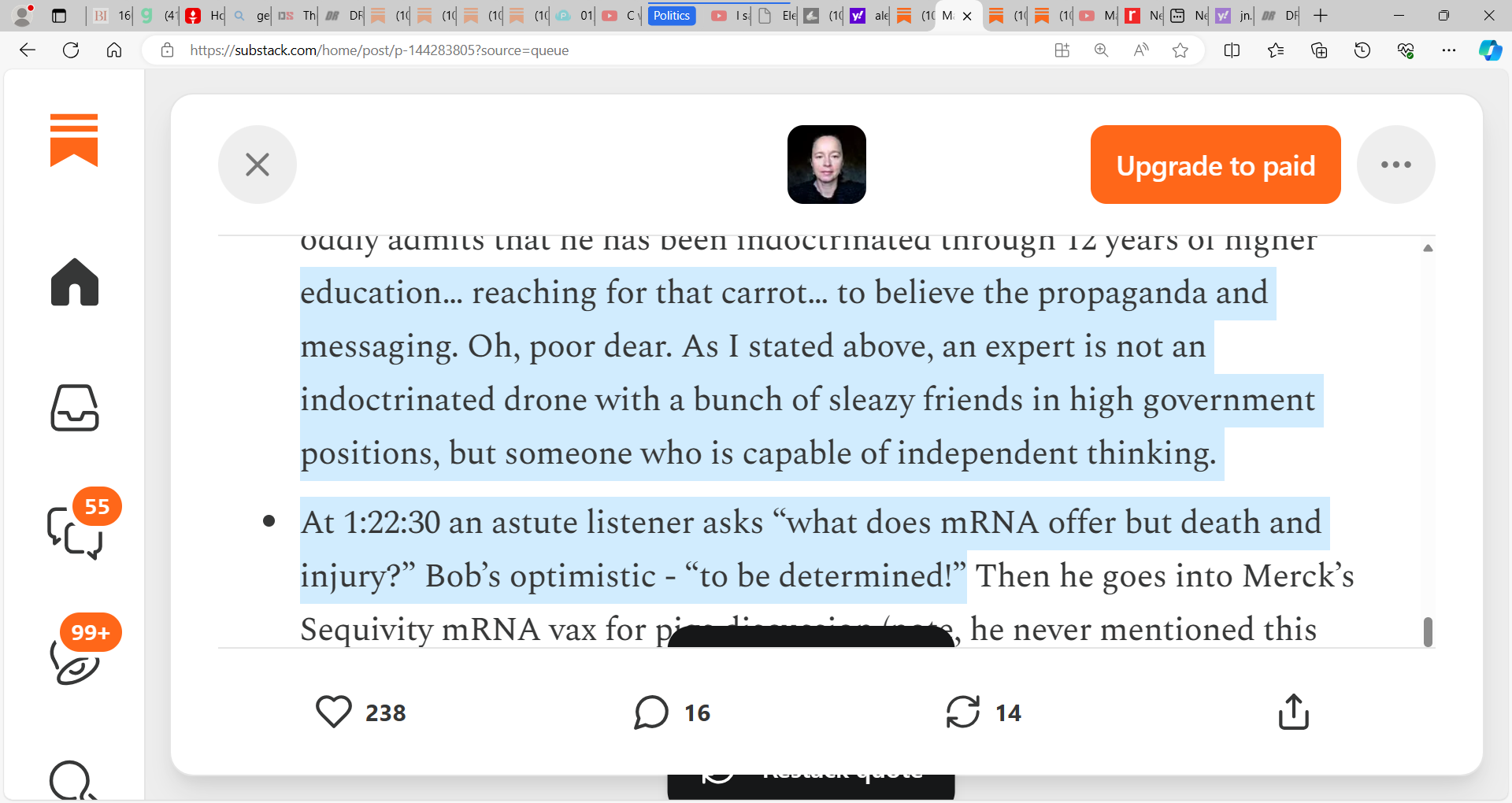Open the Copilot sidebar icon

(x=1490, y=50)
